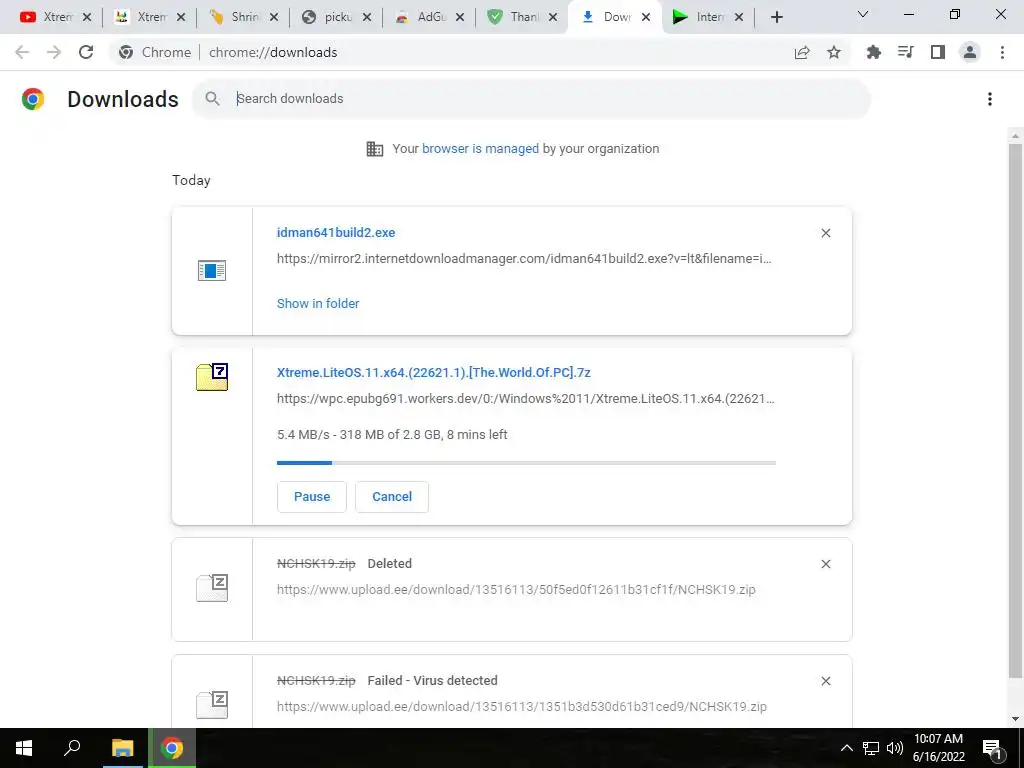1024x768 pixels.
Task: Open the wpc.epubg691.workers.dev URL
Action: (x=526, y=398)
